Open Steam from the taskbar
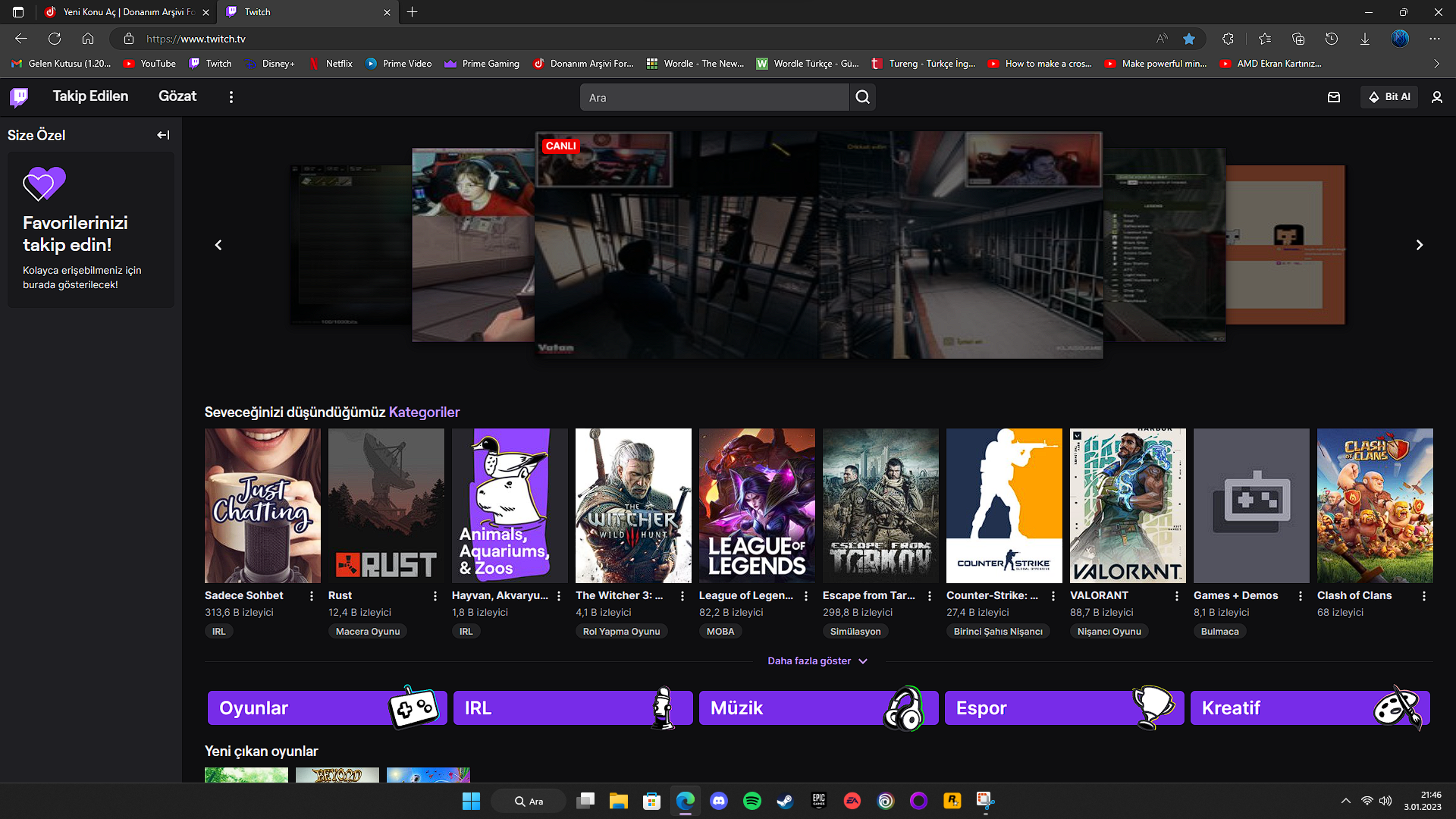 pos(786,801)
